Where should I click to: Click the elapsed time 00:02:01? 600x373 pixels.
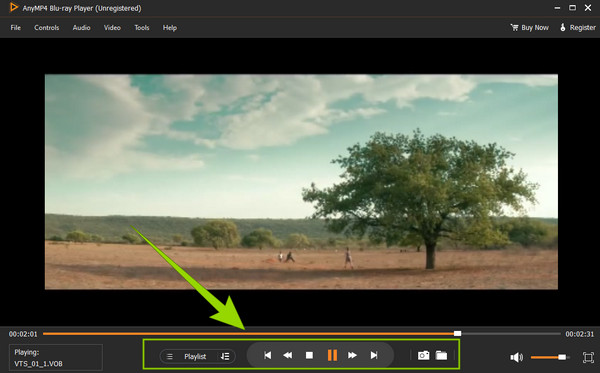tap(23, 334)
